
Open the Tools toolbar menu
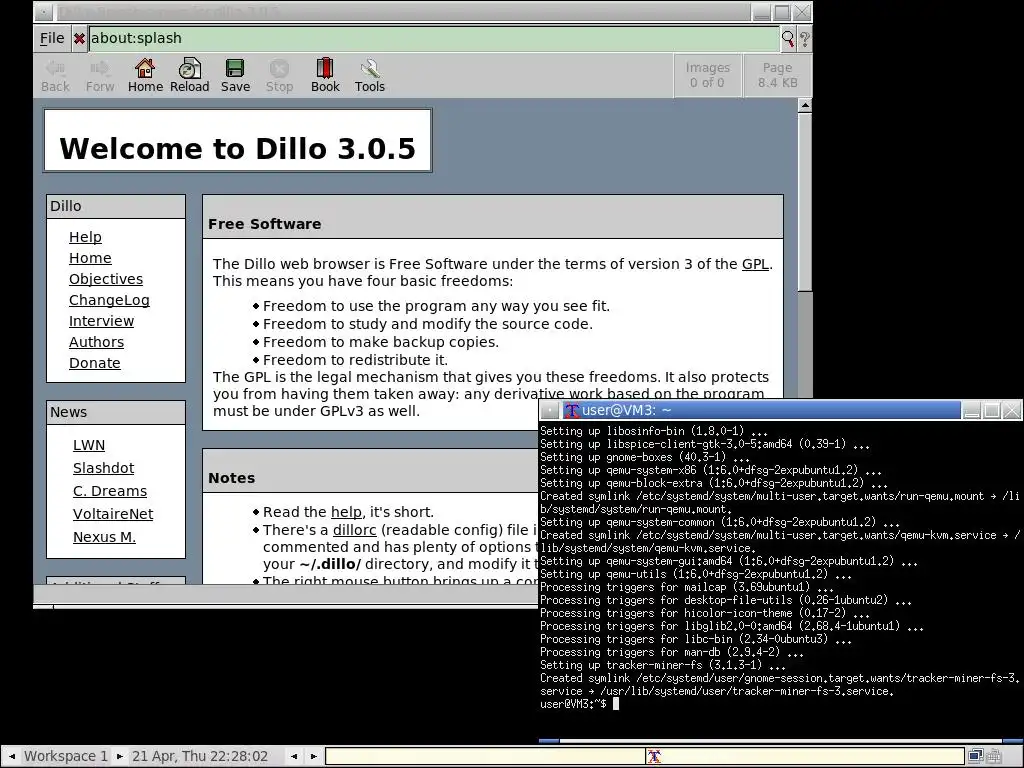(370, 76)
